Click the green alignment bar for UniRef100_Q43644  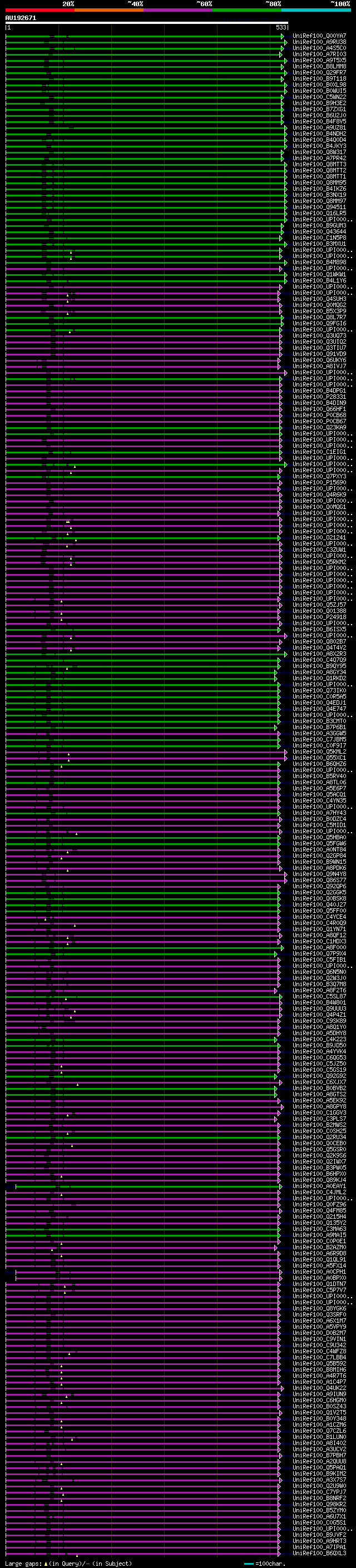pyautogui.click(x=144, y=232)
